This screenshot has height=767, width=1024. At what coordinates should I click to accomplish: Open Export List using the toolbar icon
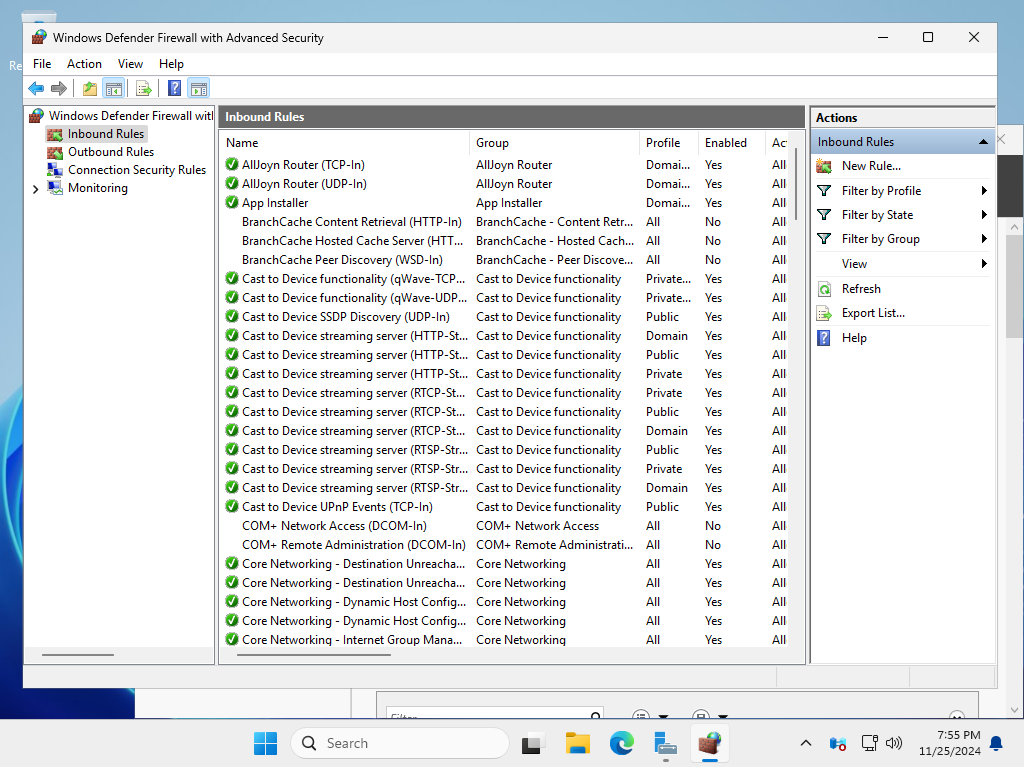pos(143,88)
